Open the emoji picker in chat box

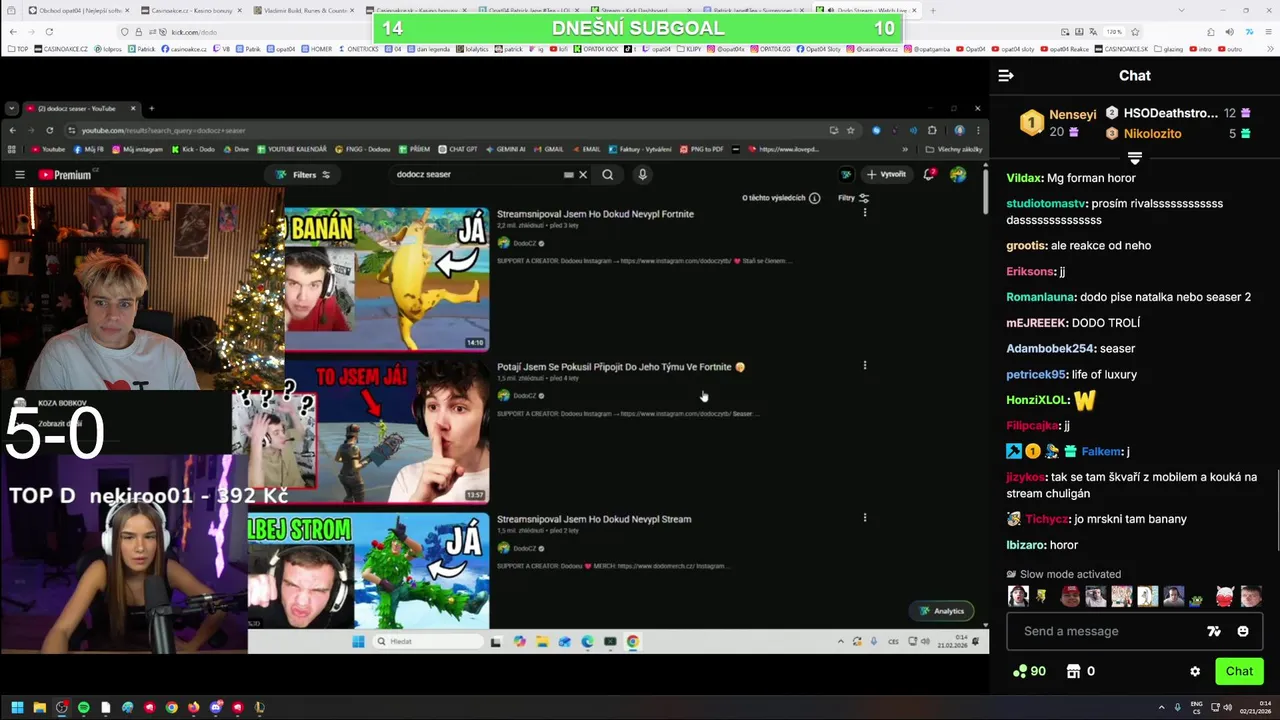coord(1243,631)
